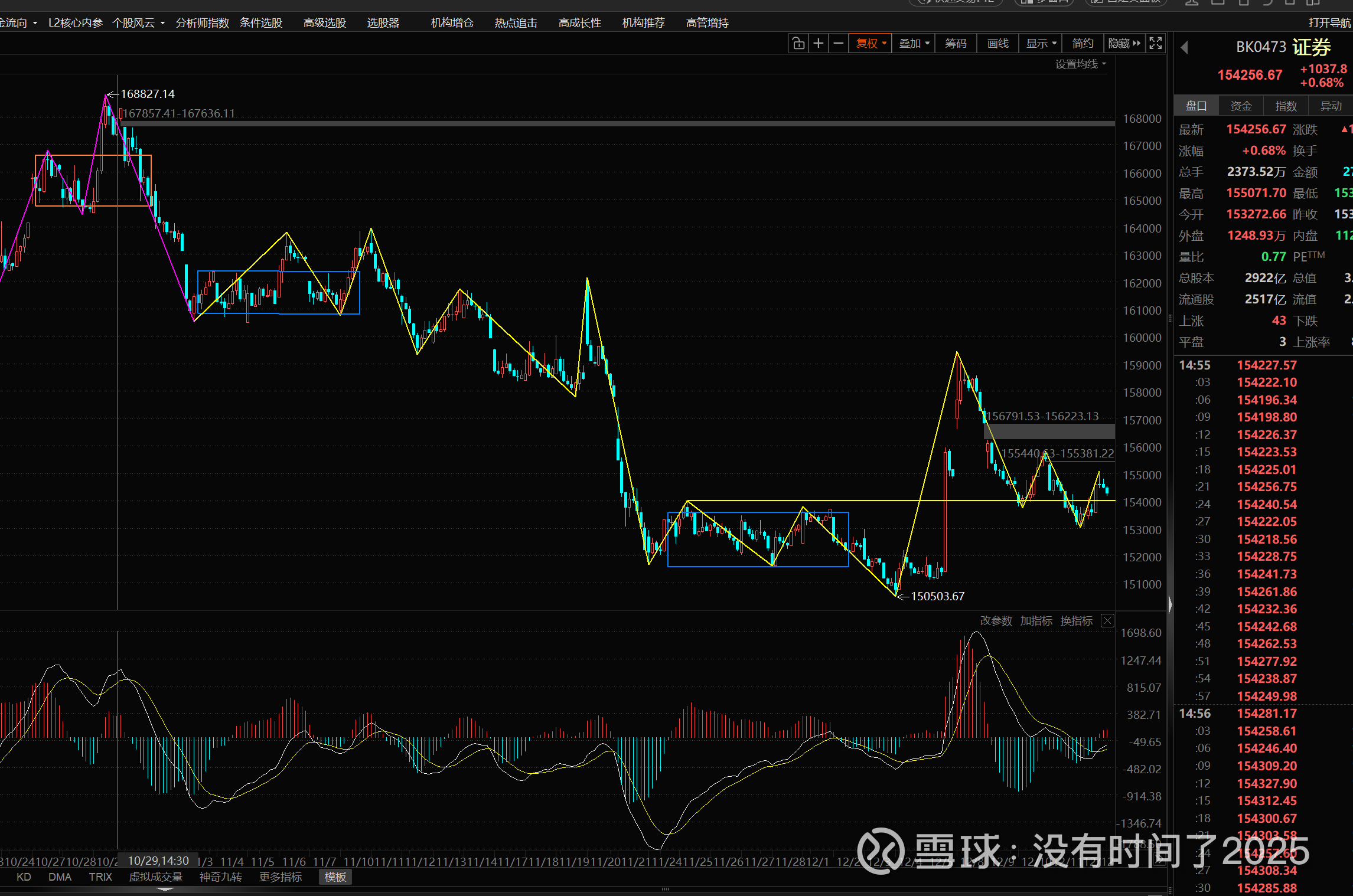Select the TRIX indicator
This screenshot has height=896, width=1353.
[100, 877]
